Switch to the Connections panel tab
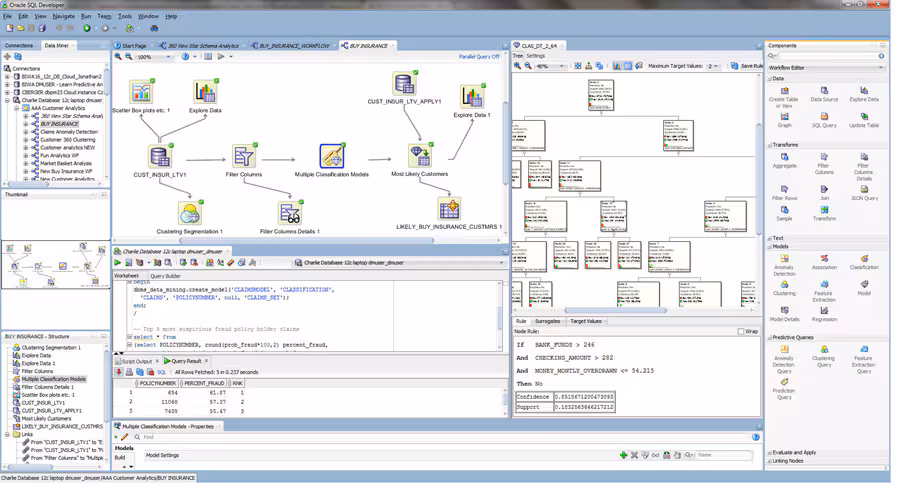Image resolution: width=898 pixels, height=490 pixels. [19, 46]
